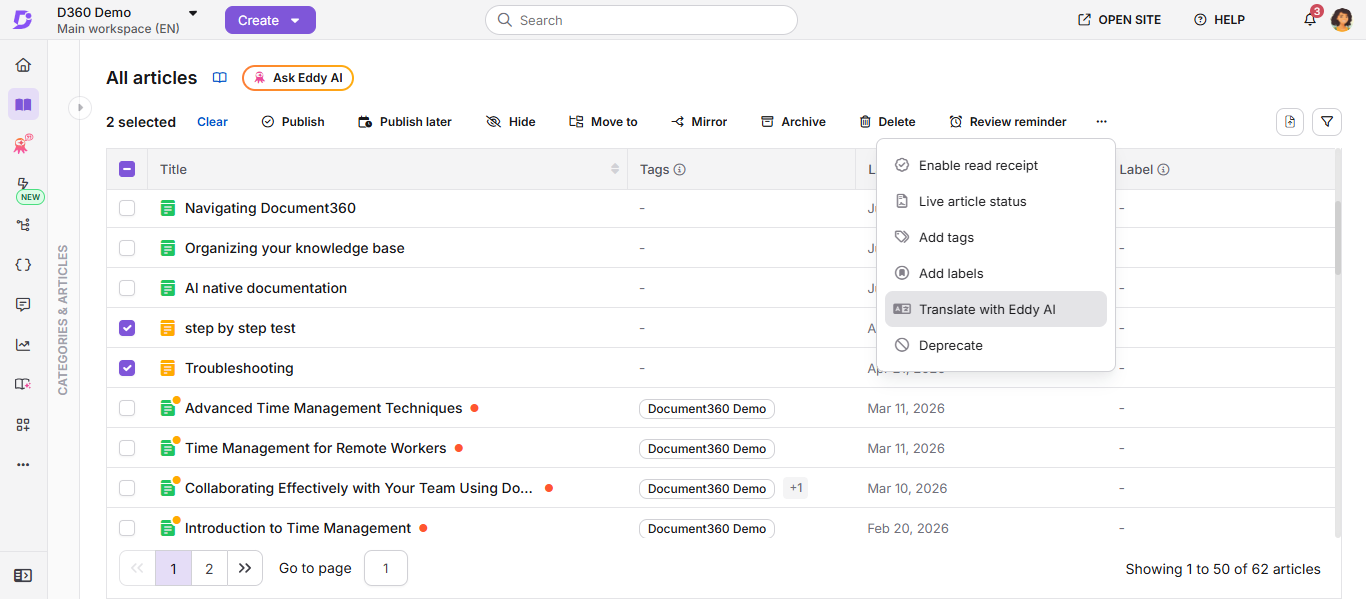Open the knowledge base site icon in sidebar
1366x599 pixels.
click(23, 384)
